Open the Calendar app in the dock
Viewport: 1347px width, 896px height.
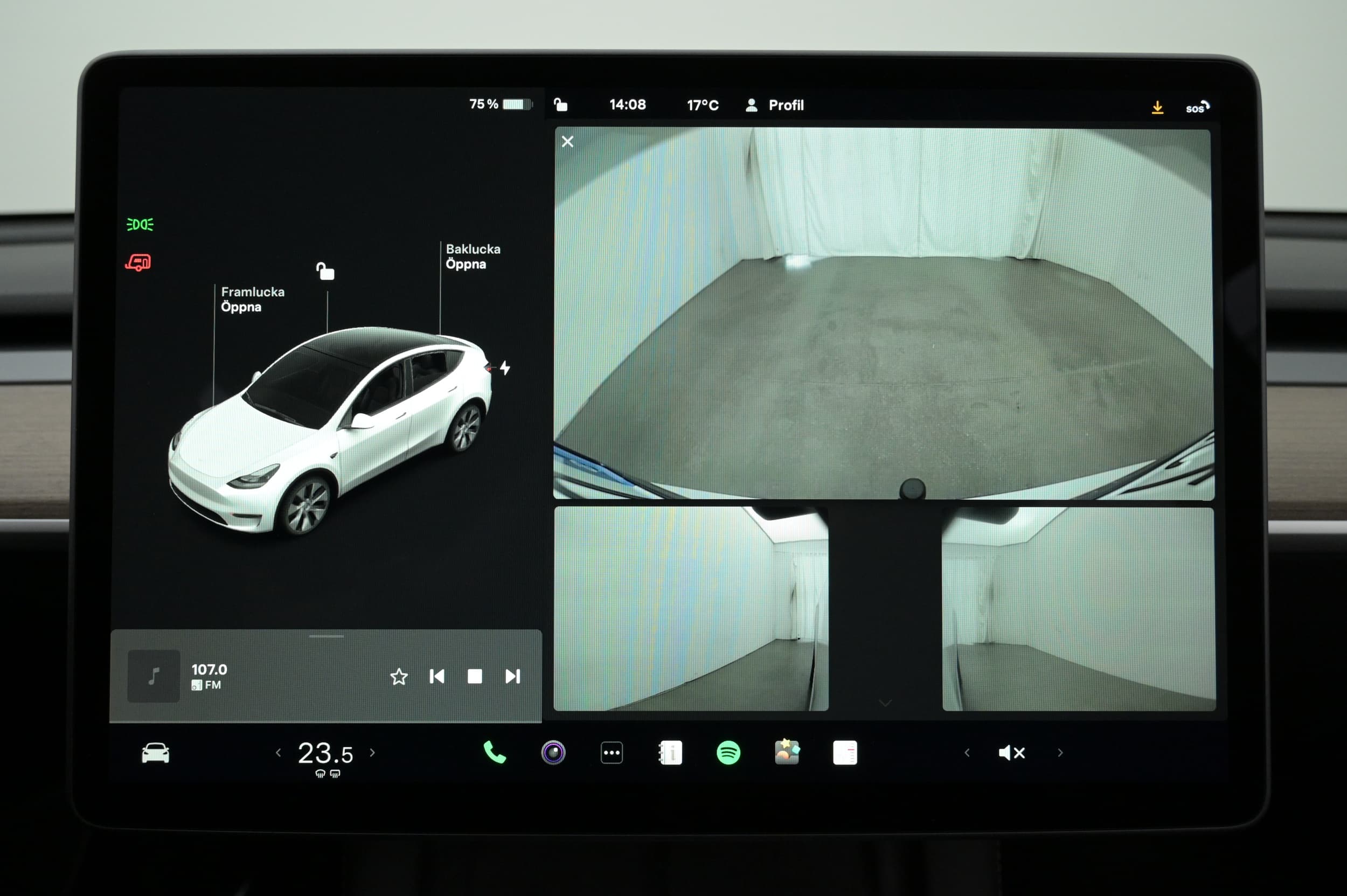(845, 753)
